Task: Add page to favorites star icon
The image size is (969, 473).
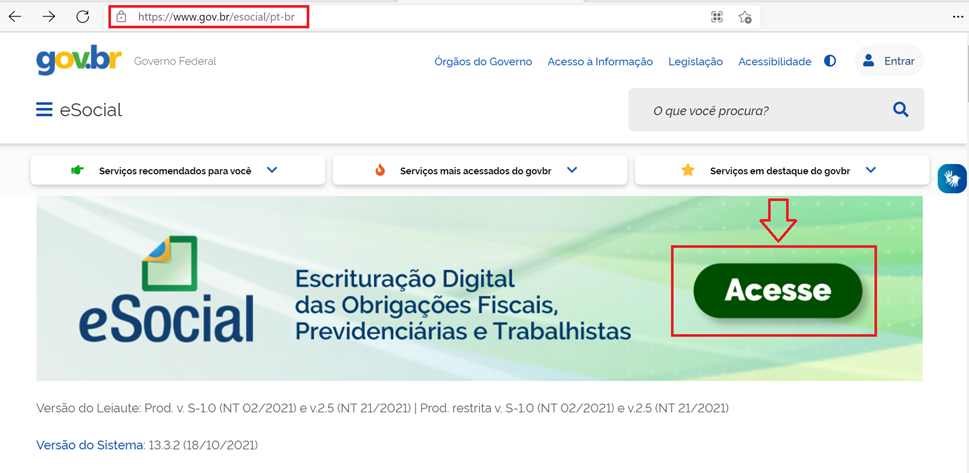Action: [745, 17]
